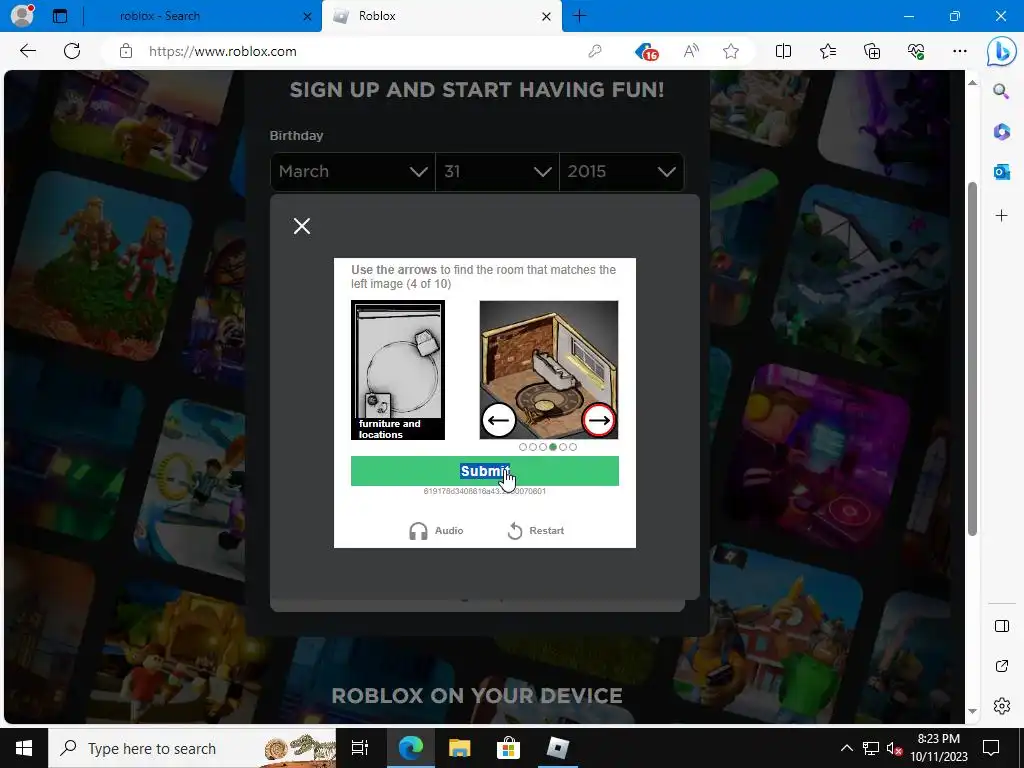Open the Edge shopping coupons icon
The width and height of the screenshot is (1024, 768).
[647, 51]
